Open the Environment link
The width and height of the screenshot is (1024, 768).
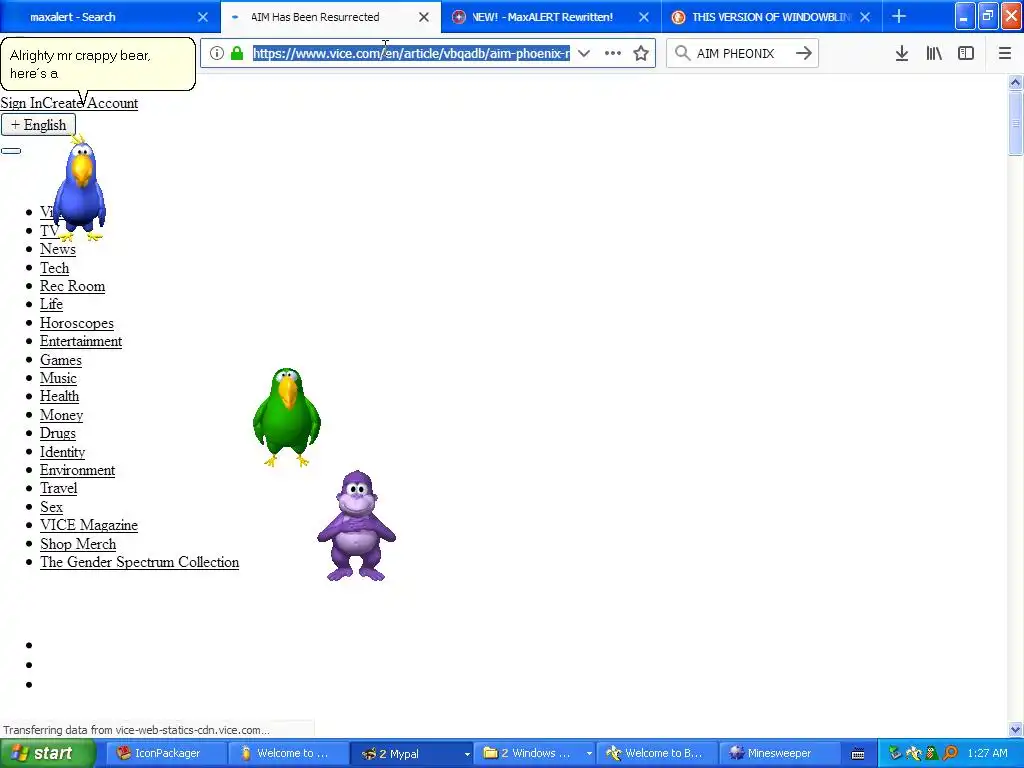coord(77,470)
